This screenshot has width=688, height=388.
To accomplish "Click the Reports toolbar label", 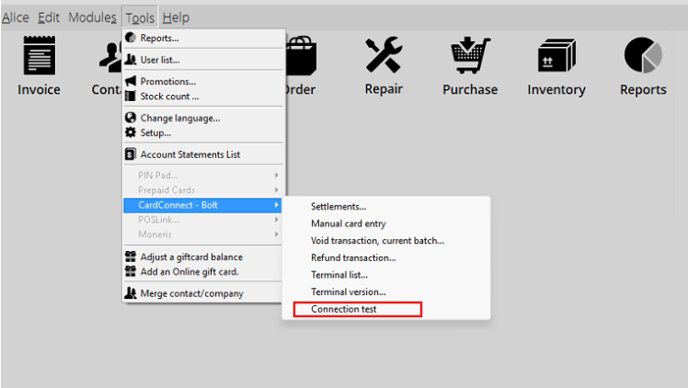I will [x=643, y=90].
